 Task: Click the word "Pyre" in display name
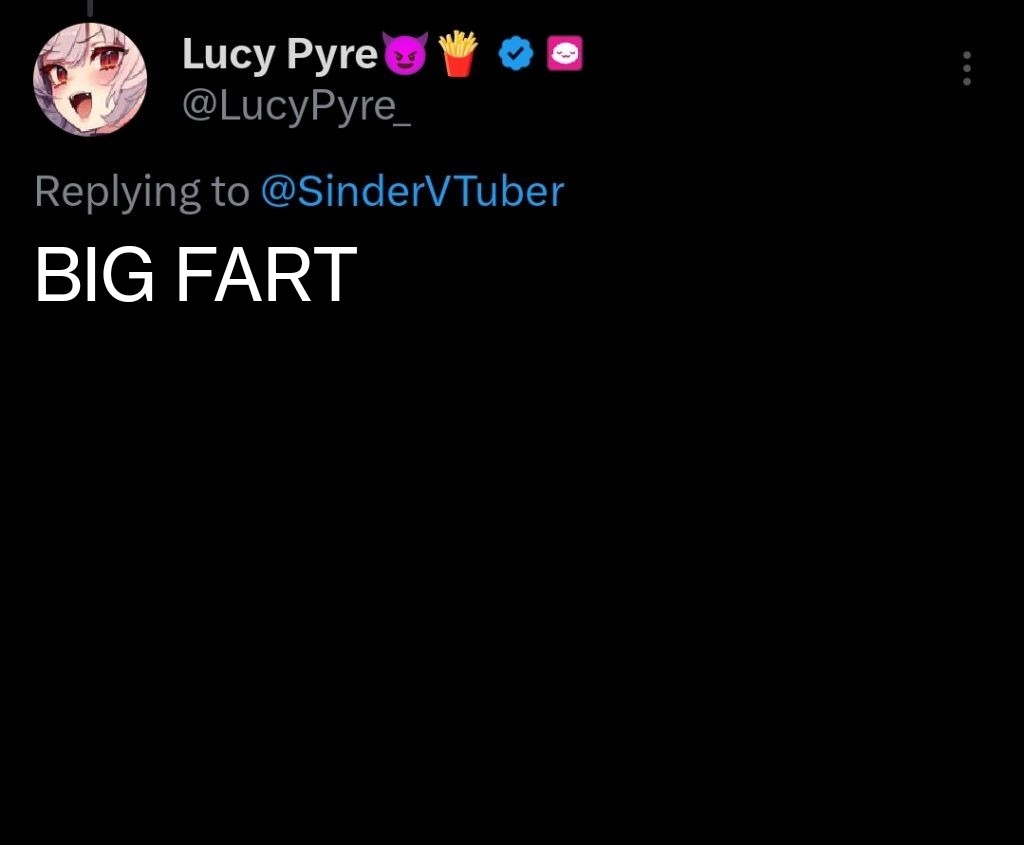(332, 54)
